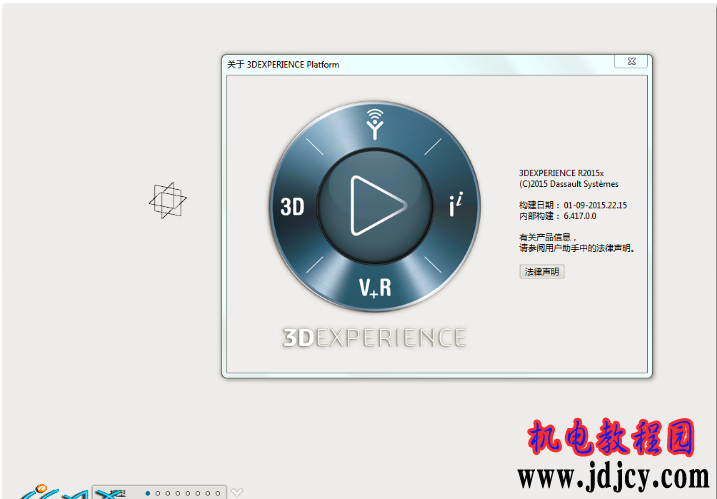717x499 pixels.
Task: Select the filled first action bar page dot
Action: pos(148,494)
